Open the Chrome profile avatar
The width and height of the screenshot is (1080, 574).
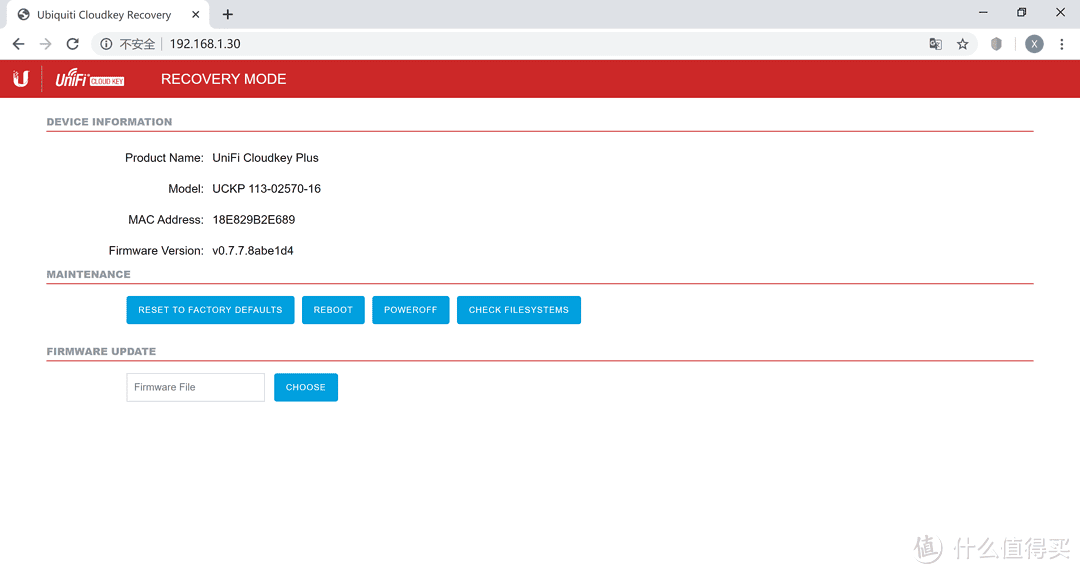(x=1034, y=44)
